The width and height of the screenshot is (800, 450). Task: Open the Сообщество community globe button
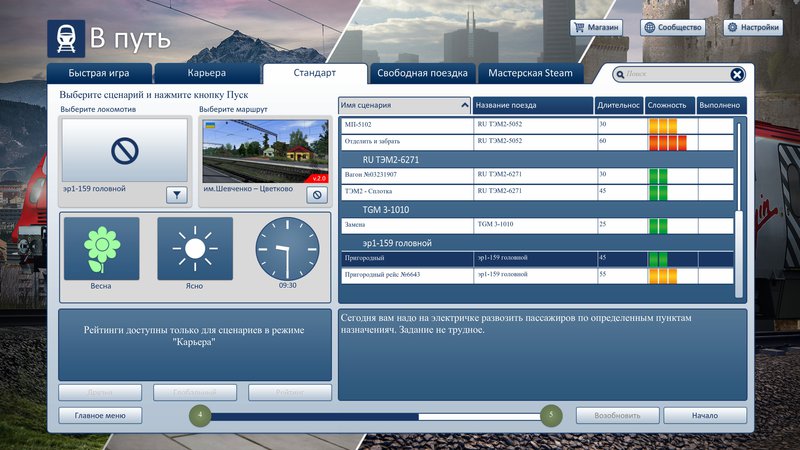click(672, 28)
